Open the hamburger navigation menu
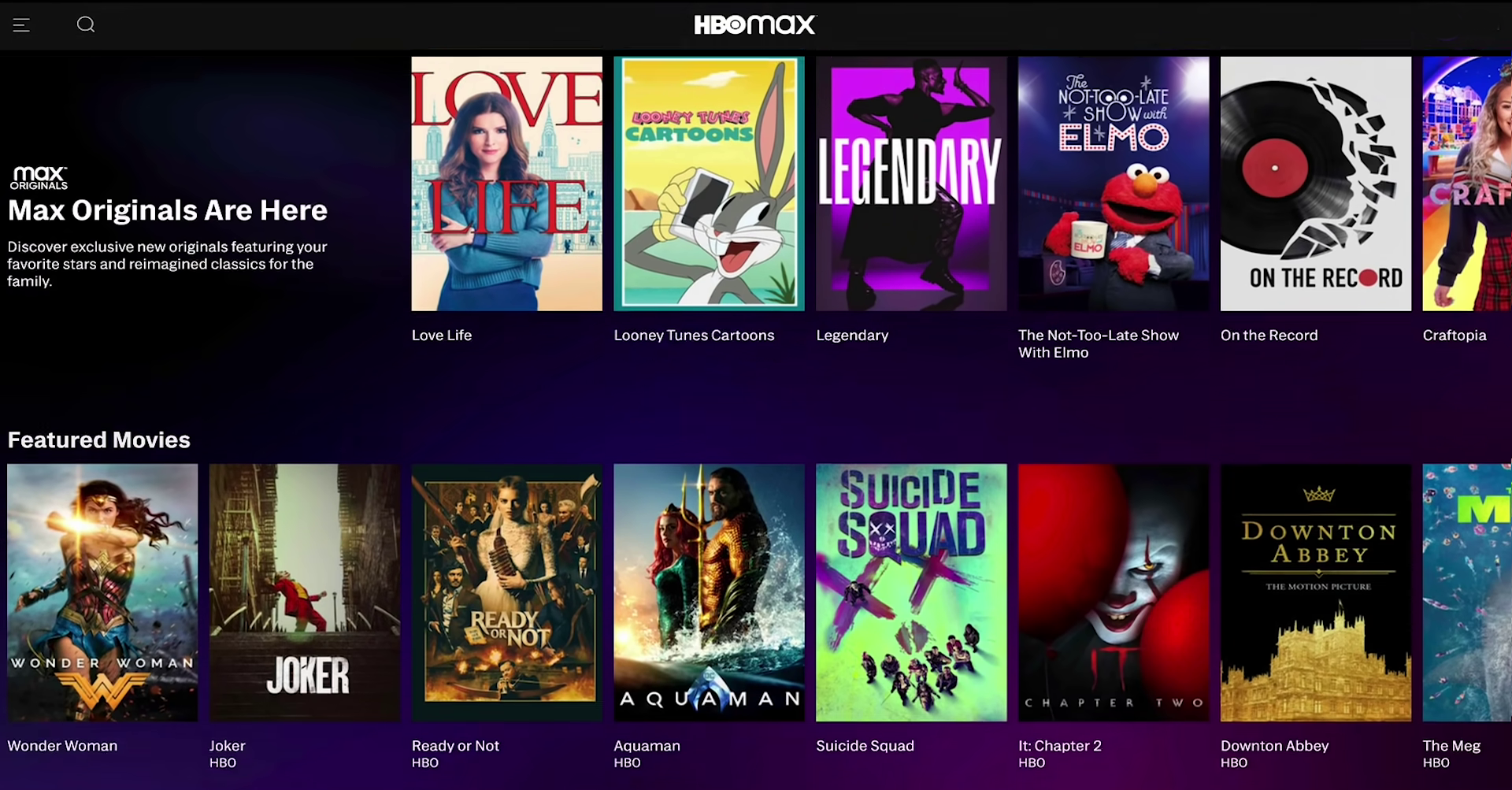This screenshot has height=790, width=1512. pos(21,25)
